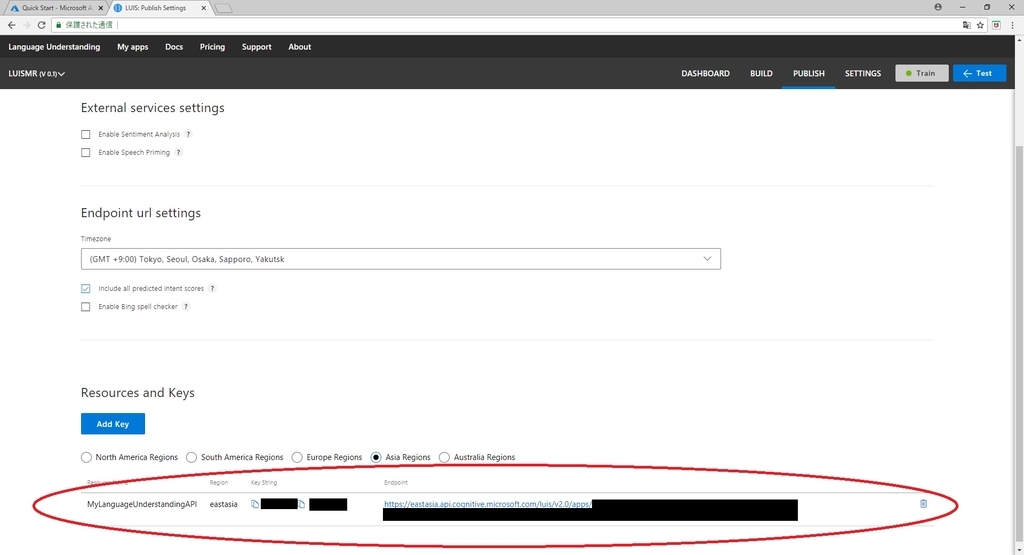1024x555 pixels.
Task: Copy the second key string icon
Action: [x=302, y=504]
